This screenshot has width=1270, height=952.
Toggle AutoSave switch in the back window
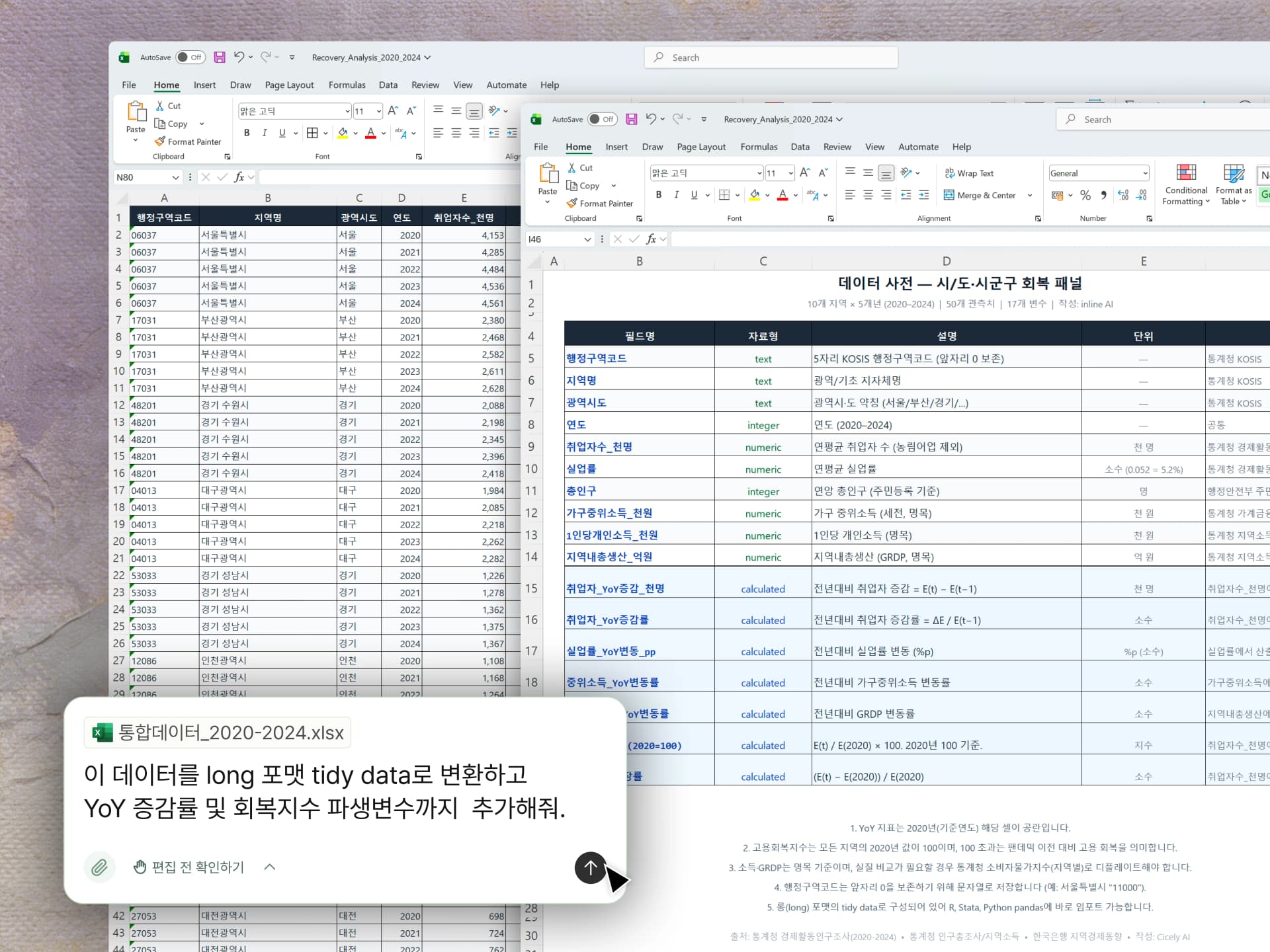coord(190,58)
